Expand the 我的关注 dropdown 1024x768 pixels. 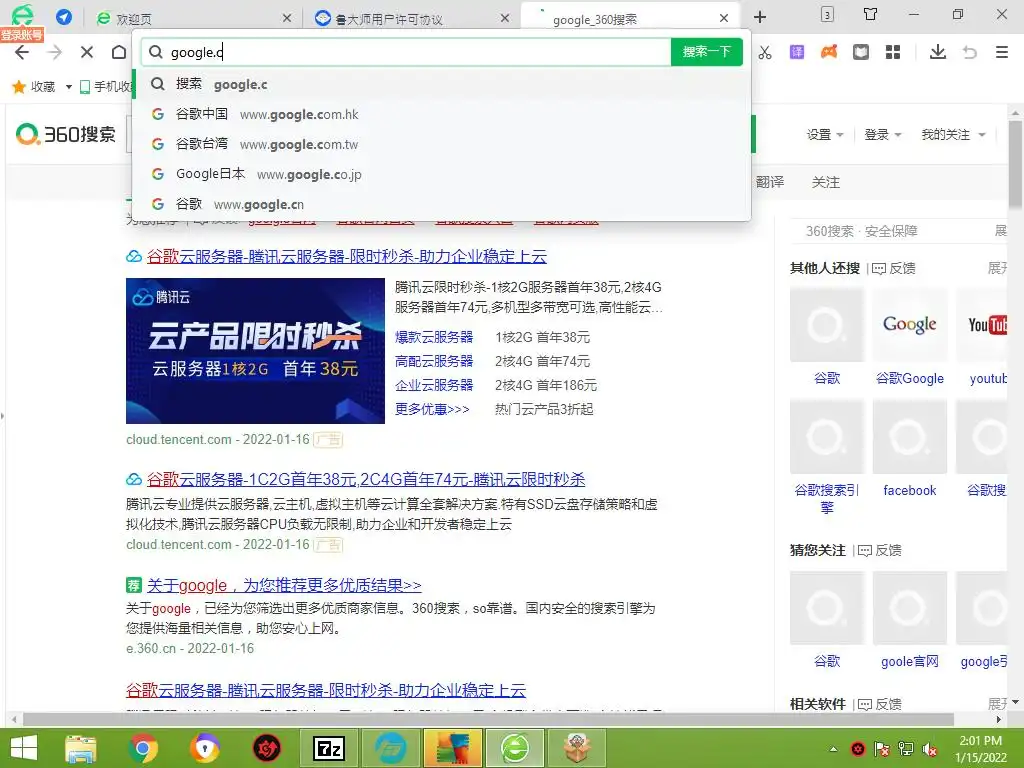953,135
